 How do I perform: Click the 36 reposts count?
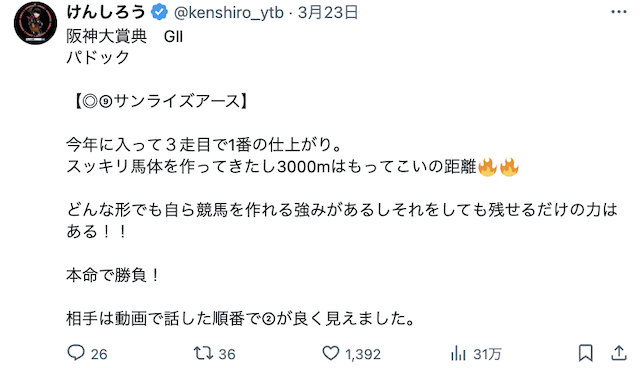pos(227,354)
